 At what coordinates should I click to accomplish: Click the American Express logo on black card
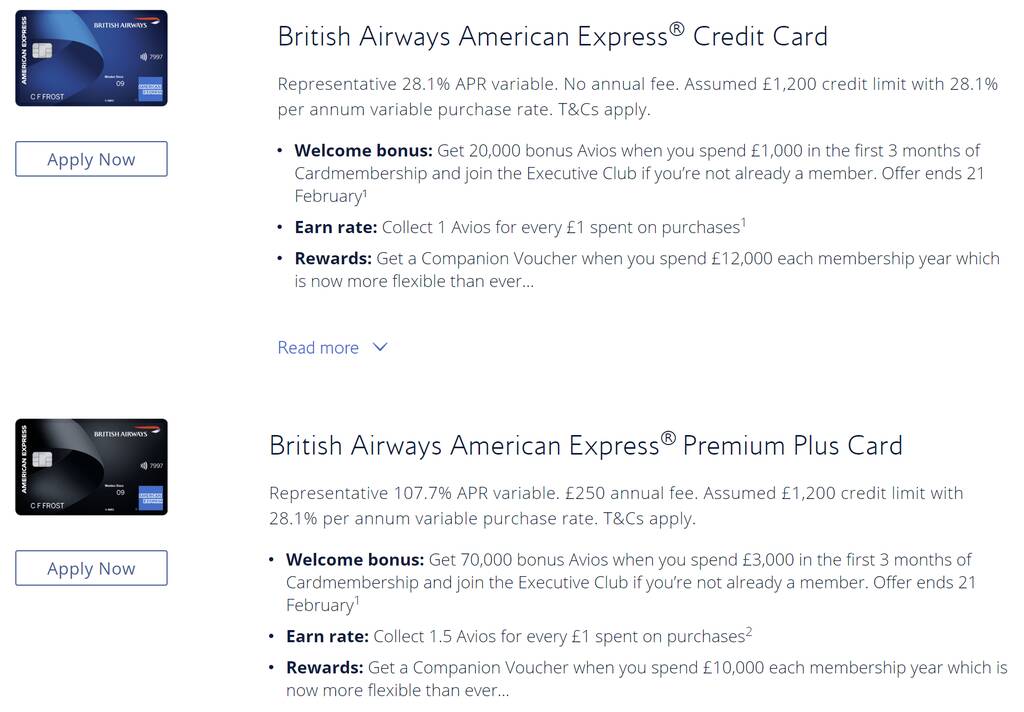(x=150, y=498)
